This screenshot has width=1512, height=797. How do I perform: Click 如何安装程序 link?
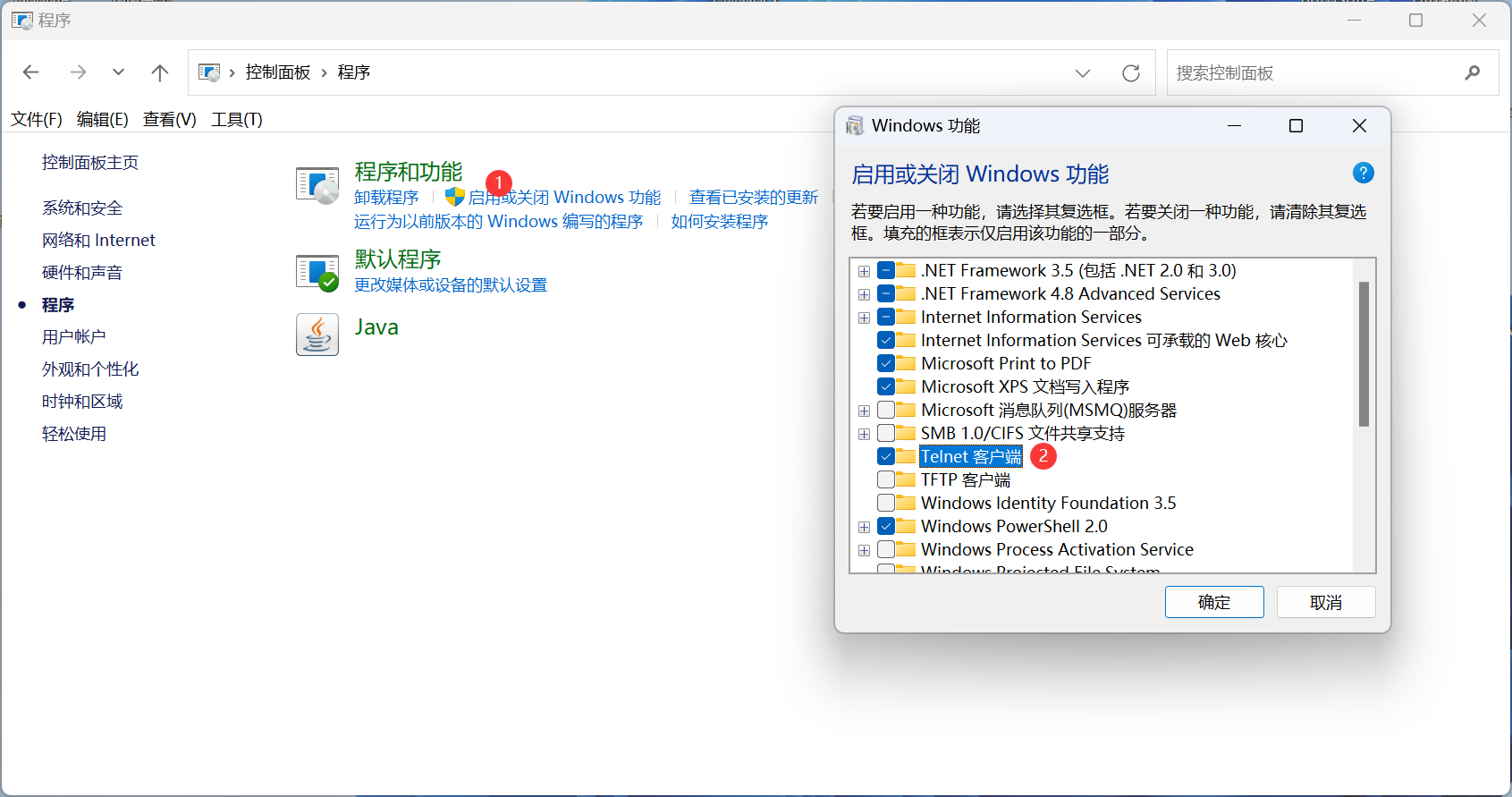tap(720, 221)
